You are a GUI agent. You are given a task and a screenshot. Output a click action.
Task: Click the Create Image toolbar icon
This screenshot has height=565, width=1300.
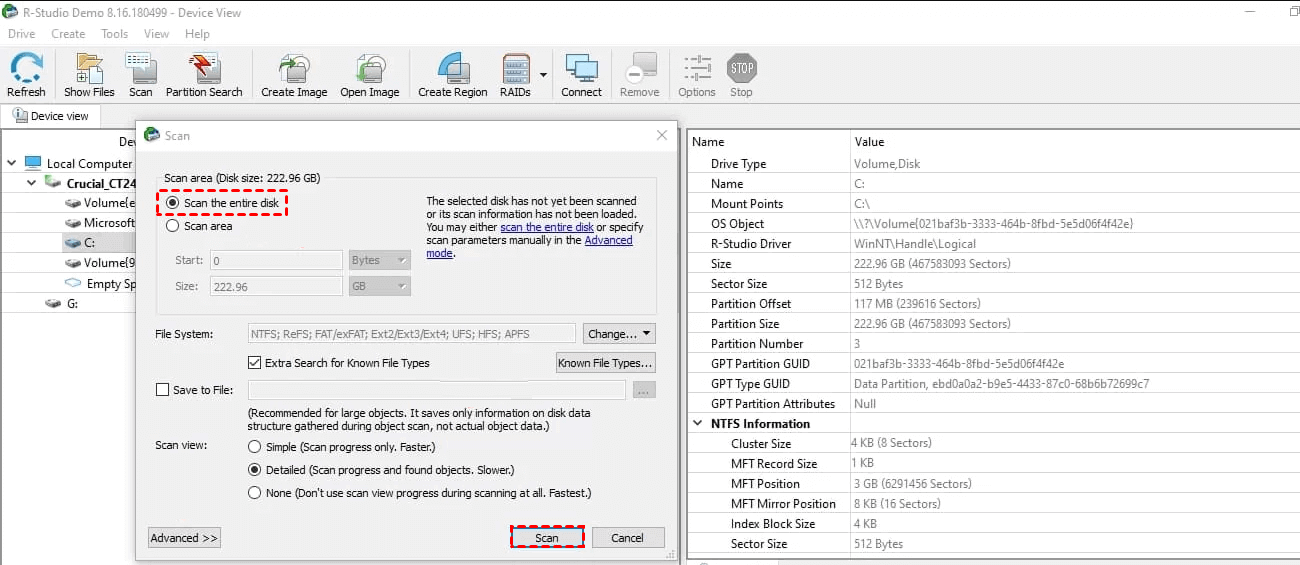tap(294, 75)
